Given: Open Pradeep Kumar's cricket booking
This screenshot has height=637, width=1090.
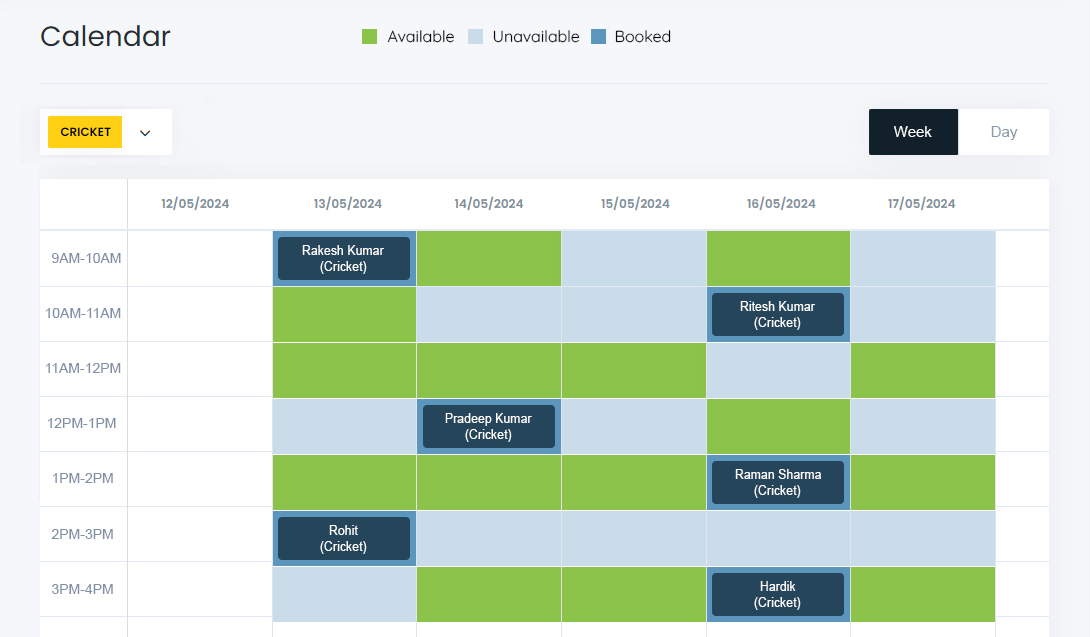Looking at the screenshot, I should [x=488, y=427].
